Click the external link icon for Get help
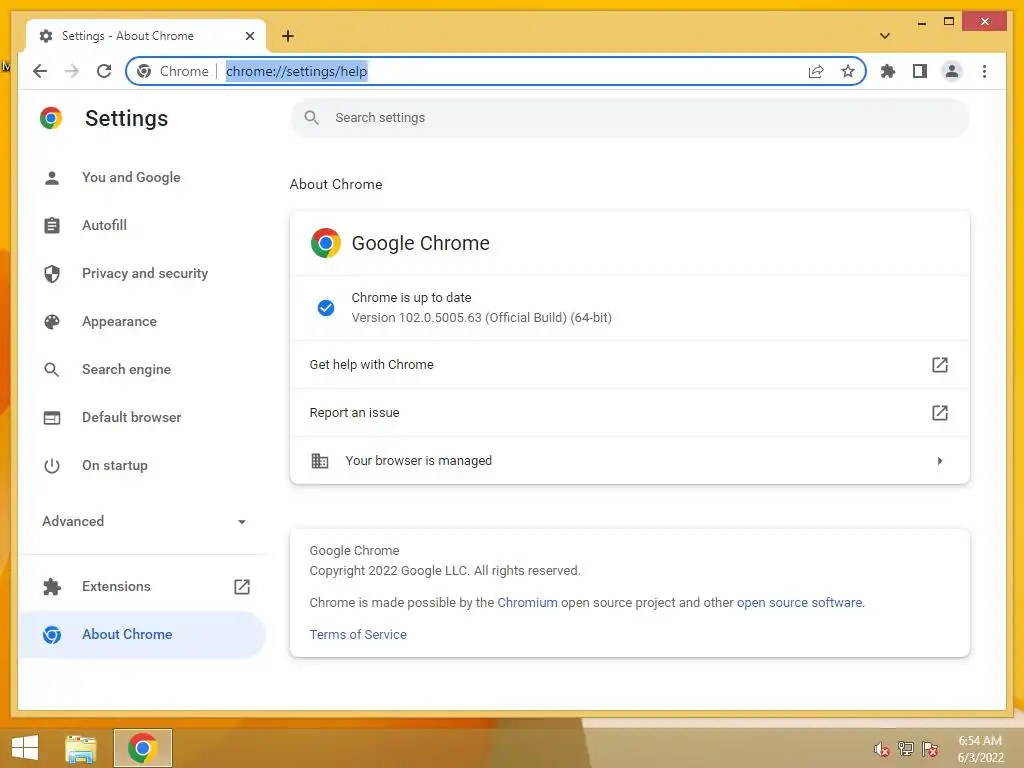The height and width of the screenshot is (768, 1024). (939, 364)
